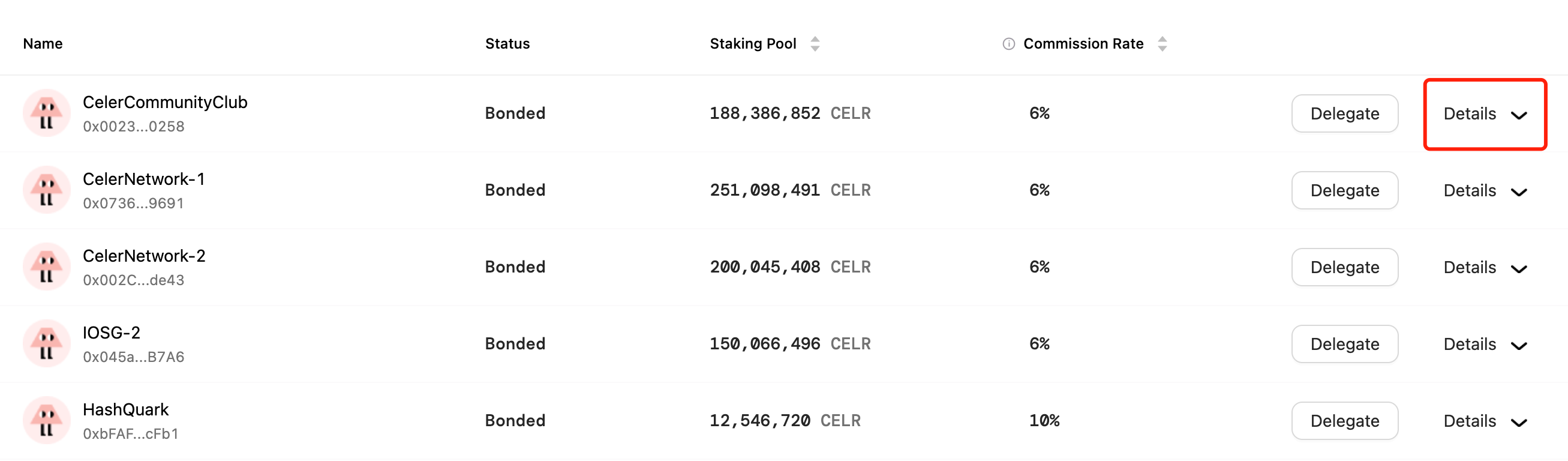Viewport: 1568px width, 461px height.
Task: Open Details for HashQuark validator
Action: [x=1484, y=421]
